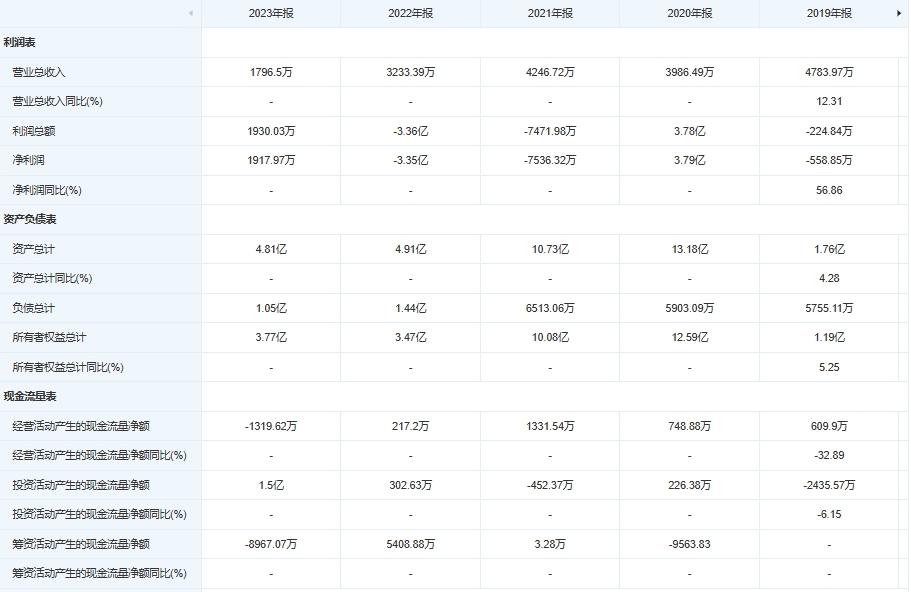Screen dimensions: 911x592
Task: Click the left scroll arrow in header
Action: tap(190, 13)
